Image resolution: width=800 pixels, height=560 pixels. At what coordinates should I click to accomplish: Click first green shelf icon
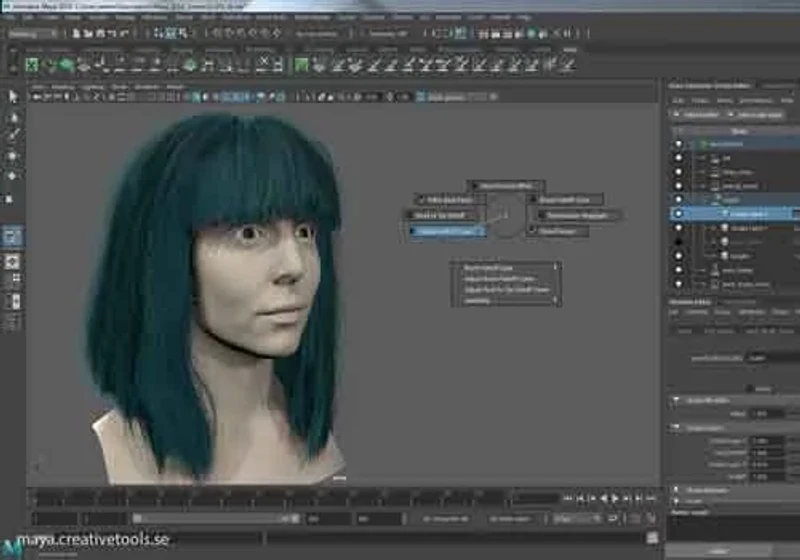[x=32, y=65]
